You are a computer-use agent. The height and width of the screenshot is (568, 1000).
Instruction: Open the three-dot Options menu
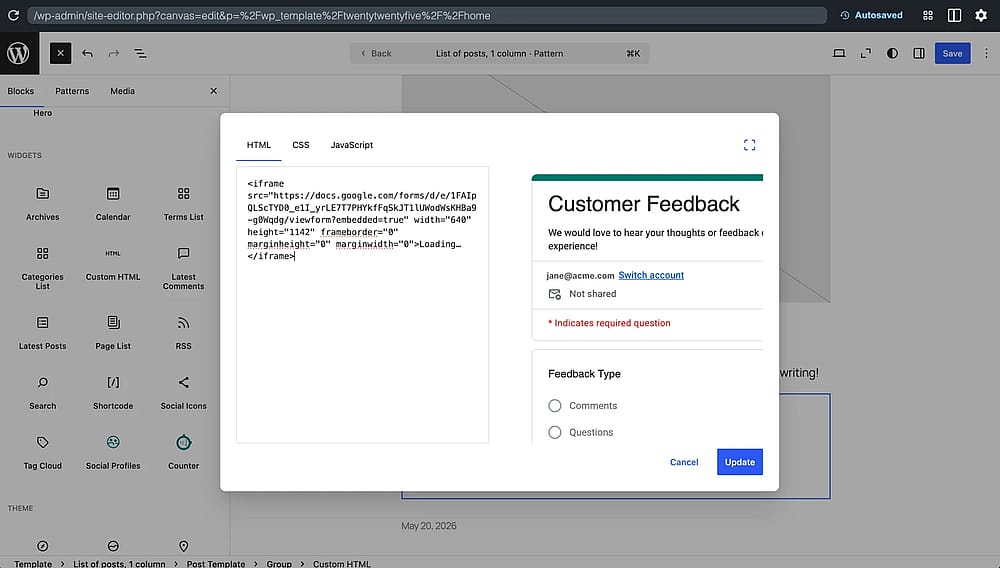(986, 54)
